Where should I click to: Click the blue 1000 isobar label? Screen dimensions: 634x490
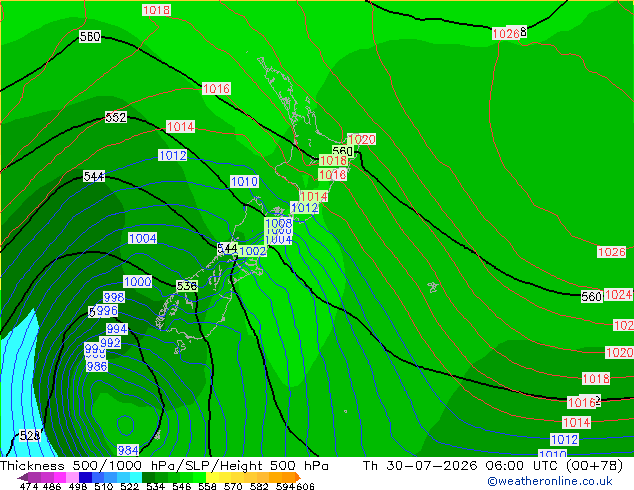click(137, 281)
